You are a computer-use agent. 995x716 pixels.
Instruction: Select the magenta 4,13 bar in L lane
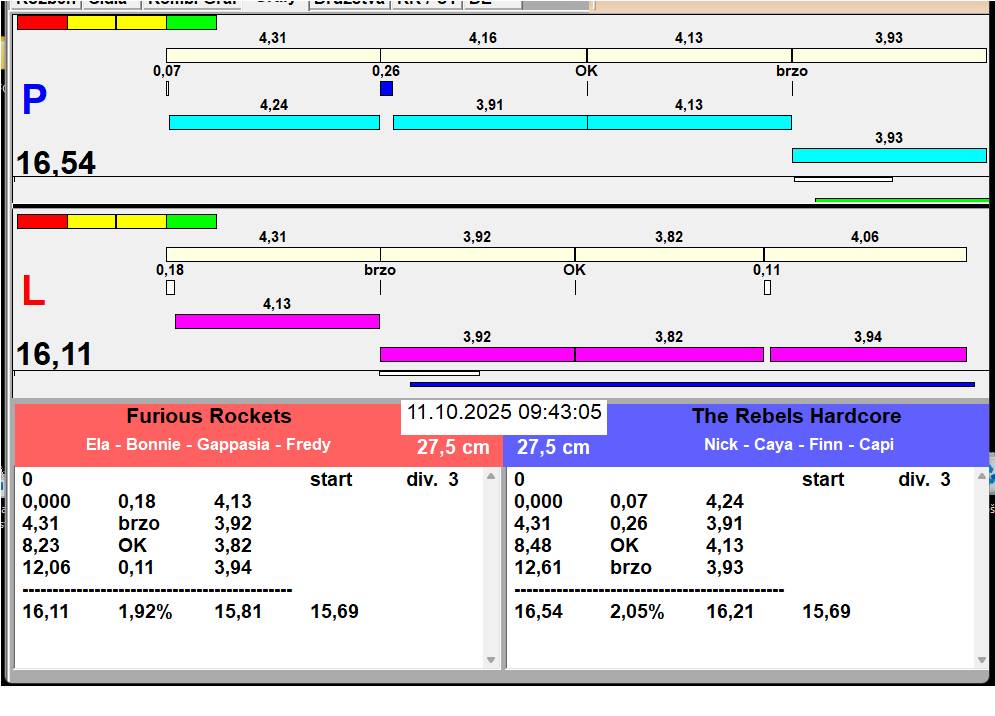(x=277, y=321)
